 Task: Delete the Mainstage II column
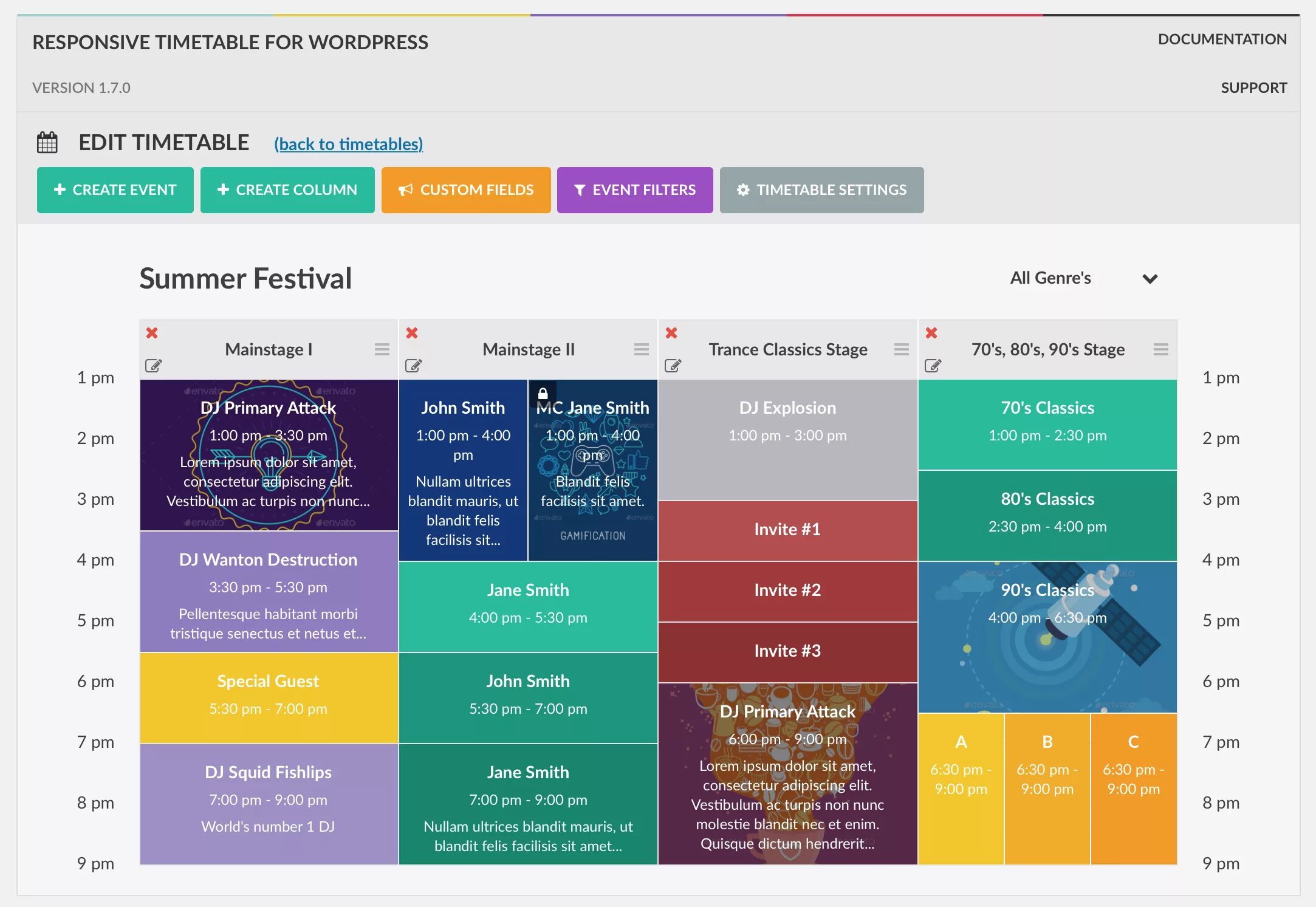click(412, 333)
